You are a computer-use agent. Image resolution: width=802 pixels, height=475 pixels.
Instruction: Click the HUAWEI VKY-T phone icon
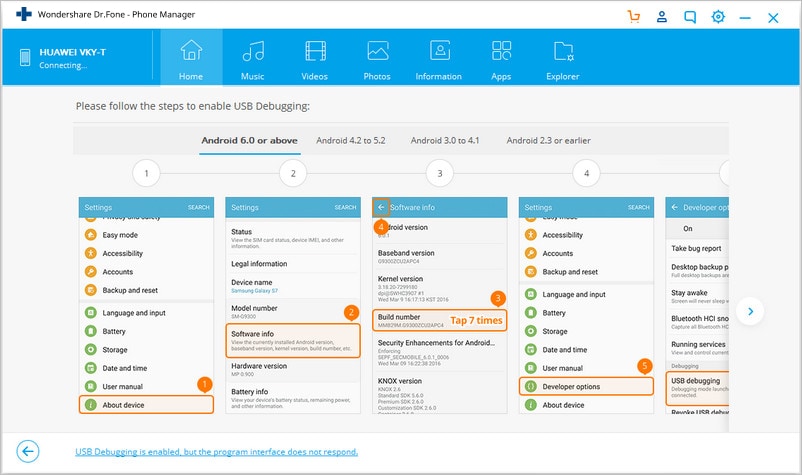(x=25, y=57)
